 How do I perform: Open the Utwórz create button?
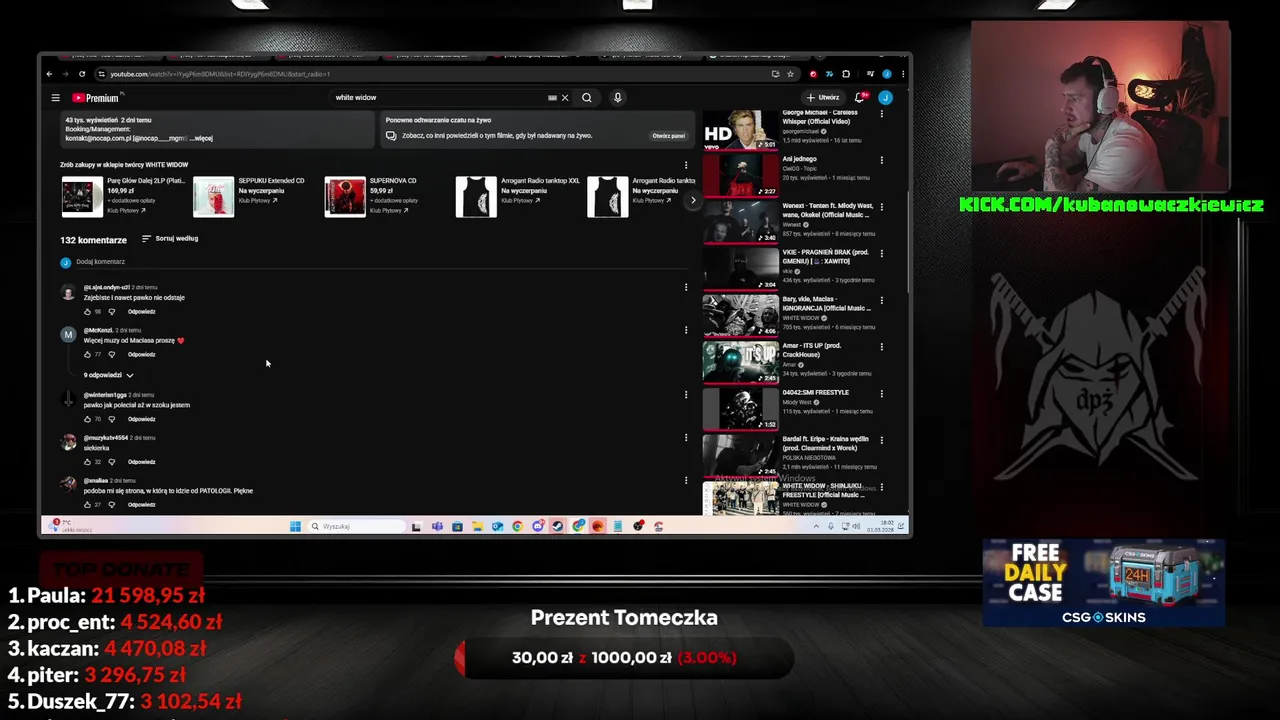point(823,98)
